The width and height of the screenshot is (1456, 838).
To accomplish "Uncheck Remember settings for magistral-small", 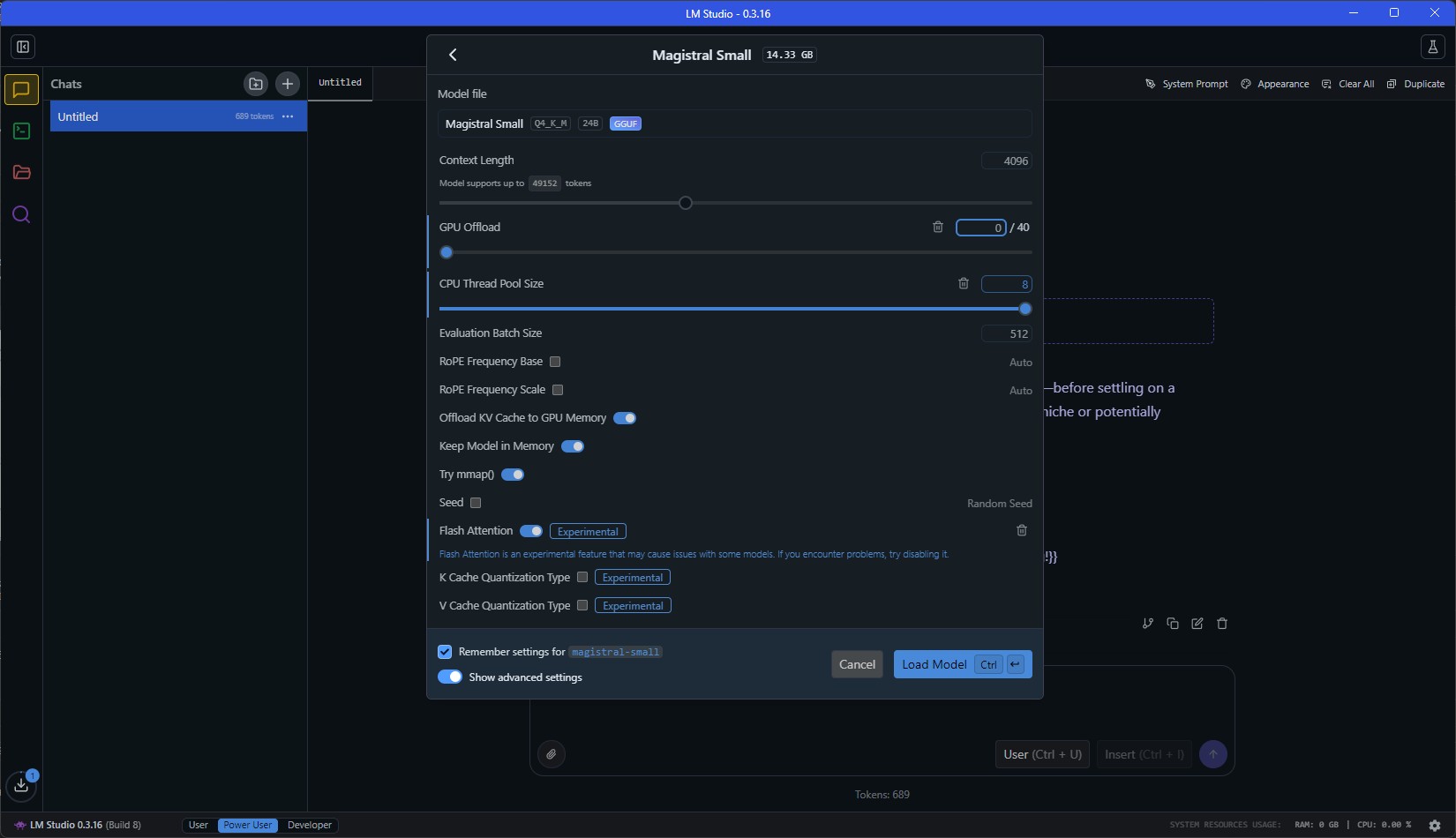I will (x=445, y=652).
